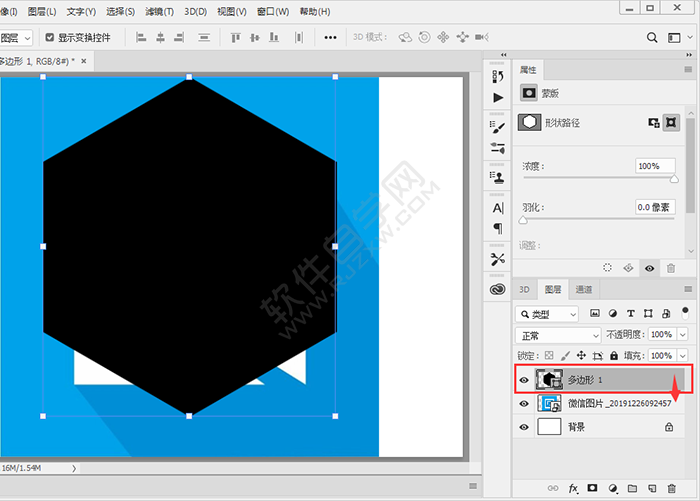Click the History panel icon

498,75
